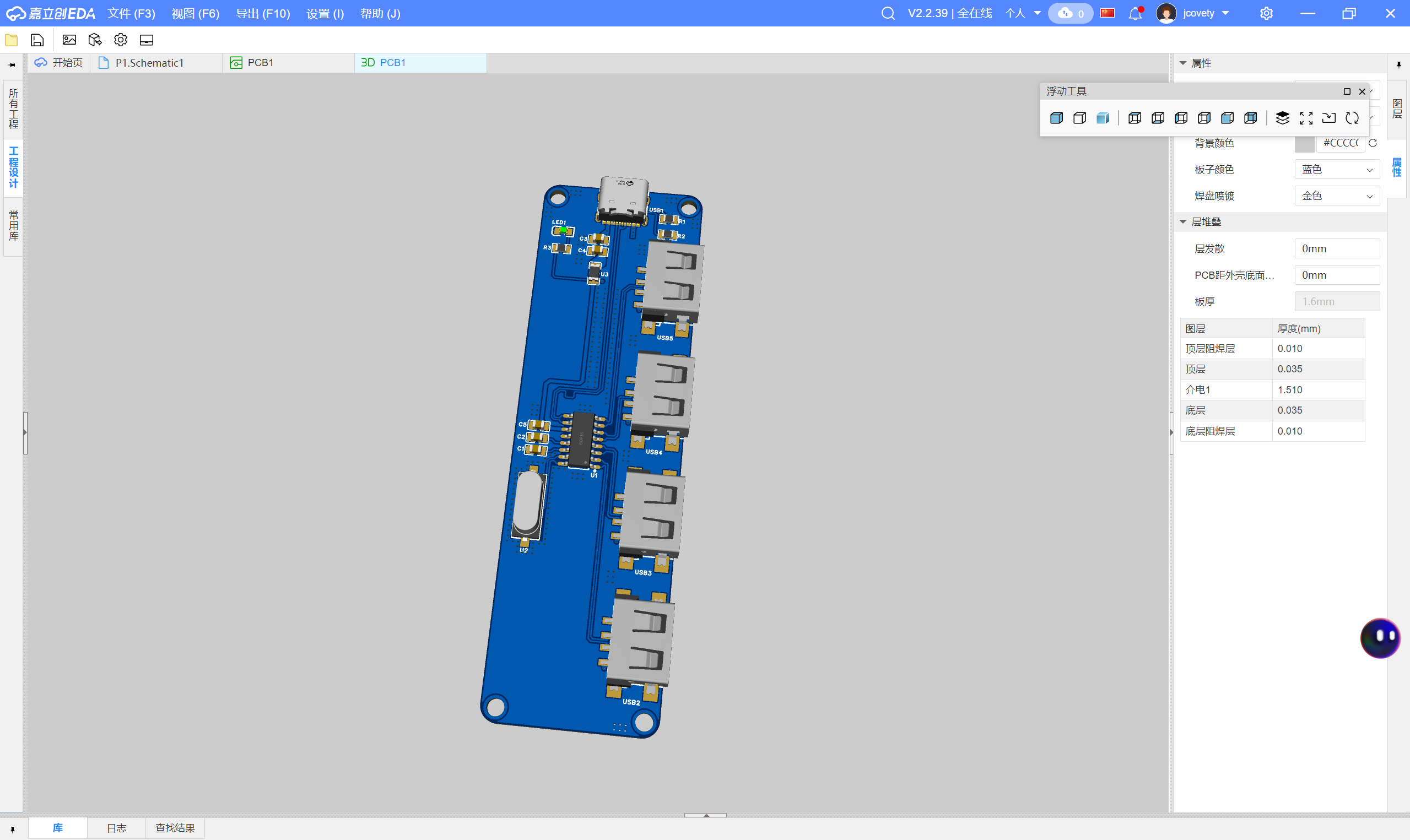Click the export 3D model cube icon
This screenshot has width=1410, height=840.
click(x=95, y=40)
